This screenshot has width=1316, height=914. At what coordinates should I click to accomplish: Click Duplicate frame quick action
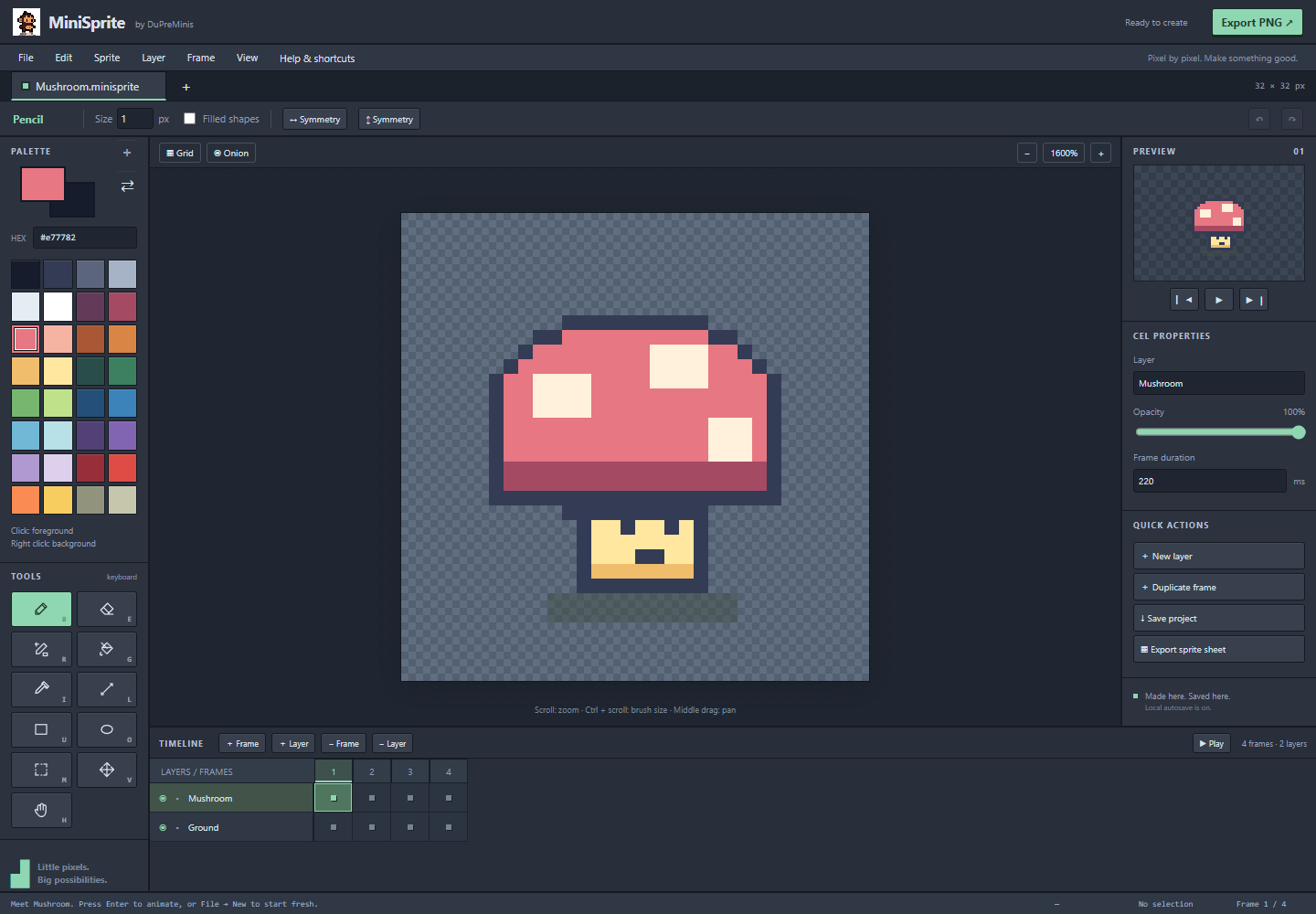pos(1219,588)
